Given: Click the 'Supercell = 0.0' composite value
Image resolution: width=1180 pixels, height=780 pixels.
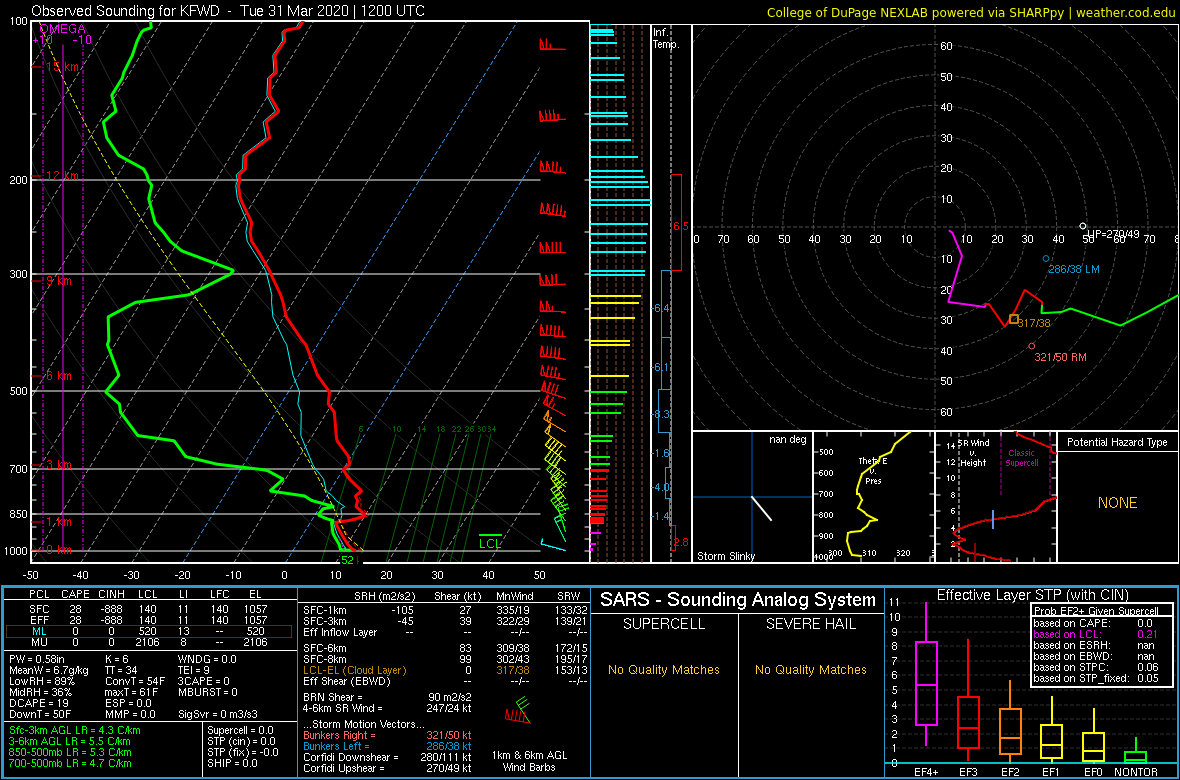Looking at the screenshot, I should [241, 730].
